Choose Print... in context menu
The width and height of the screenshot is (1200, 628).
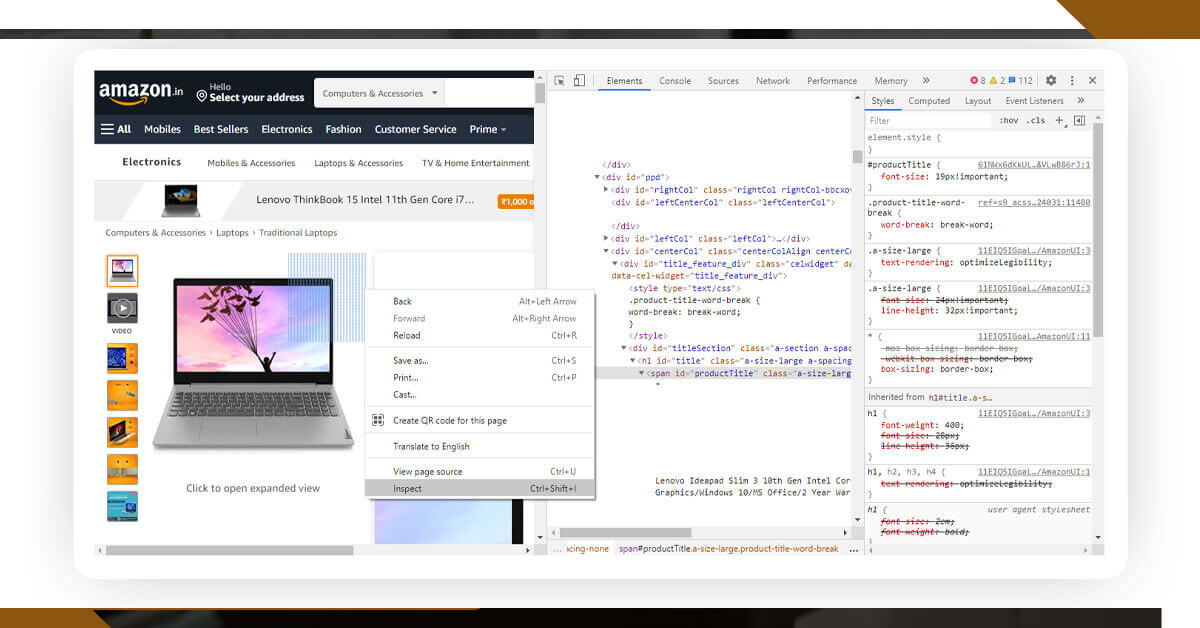(480, 378)
